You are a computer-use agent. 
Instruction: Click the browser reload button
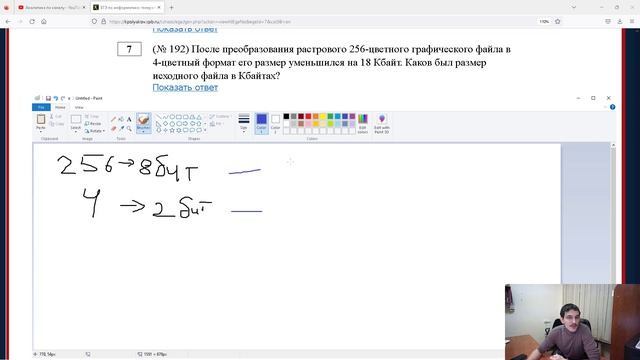[32, 21]
